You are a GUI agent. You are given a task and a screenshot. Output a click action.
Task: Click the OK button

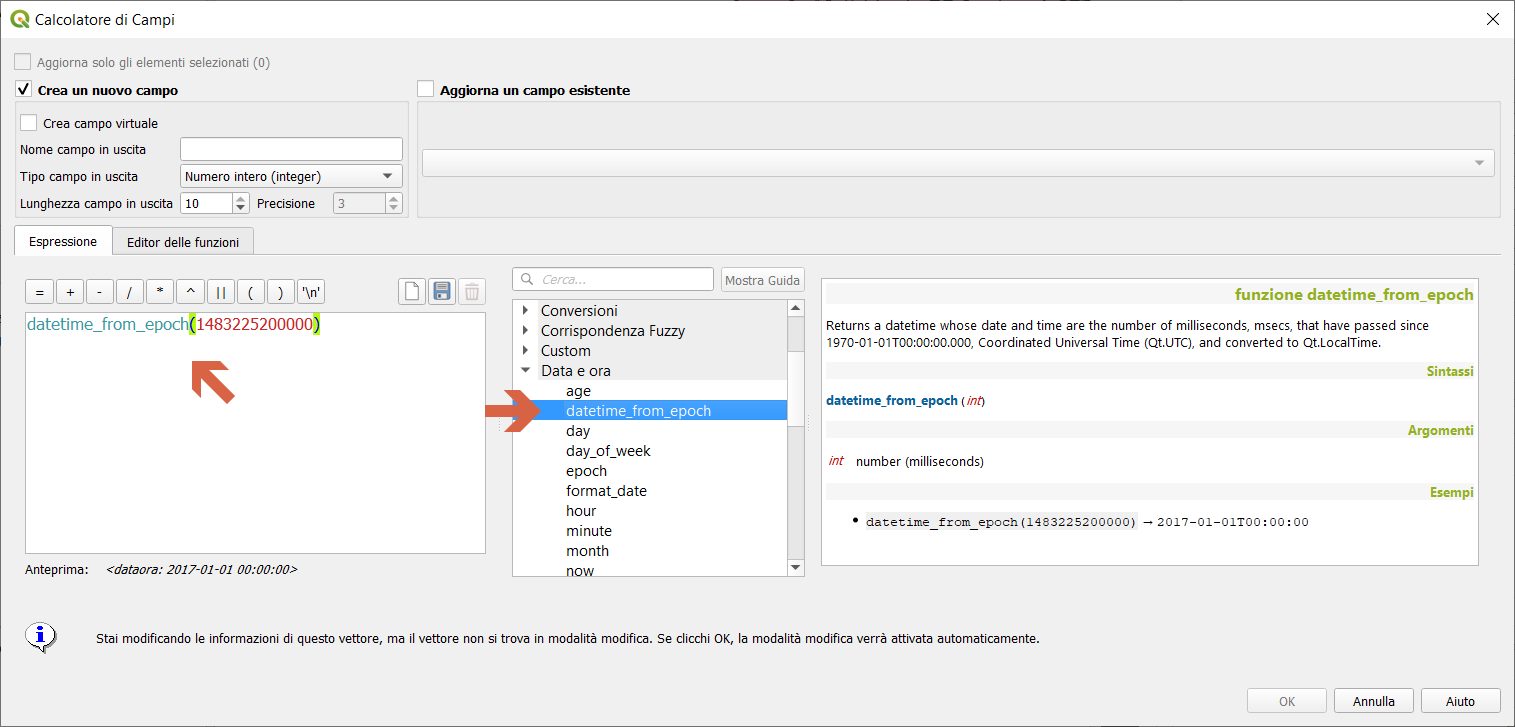click(1287, 701)
